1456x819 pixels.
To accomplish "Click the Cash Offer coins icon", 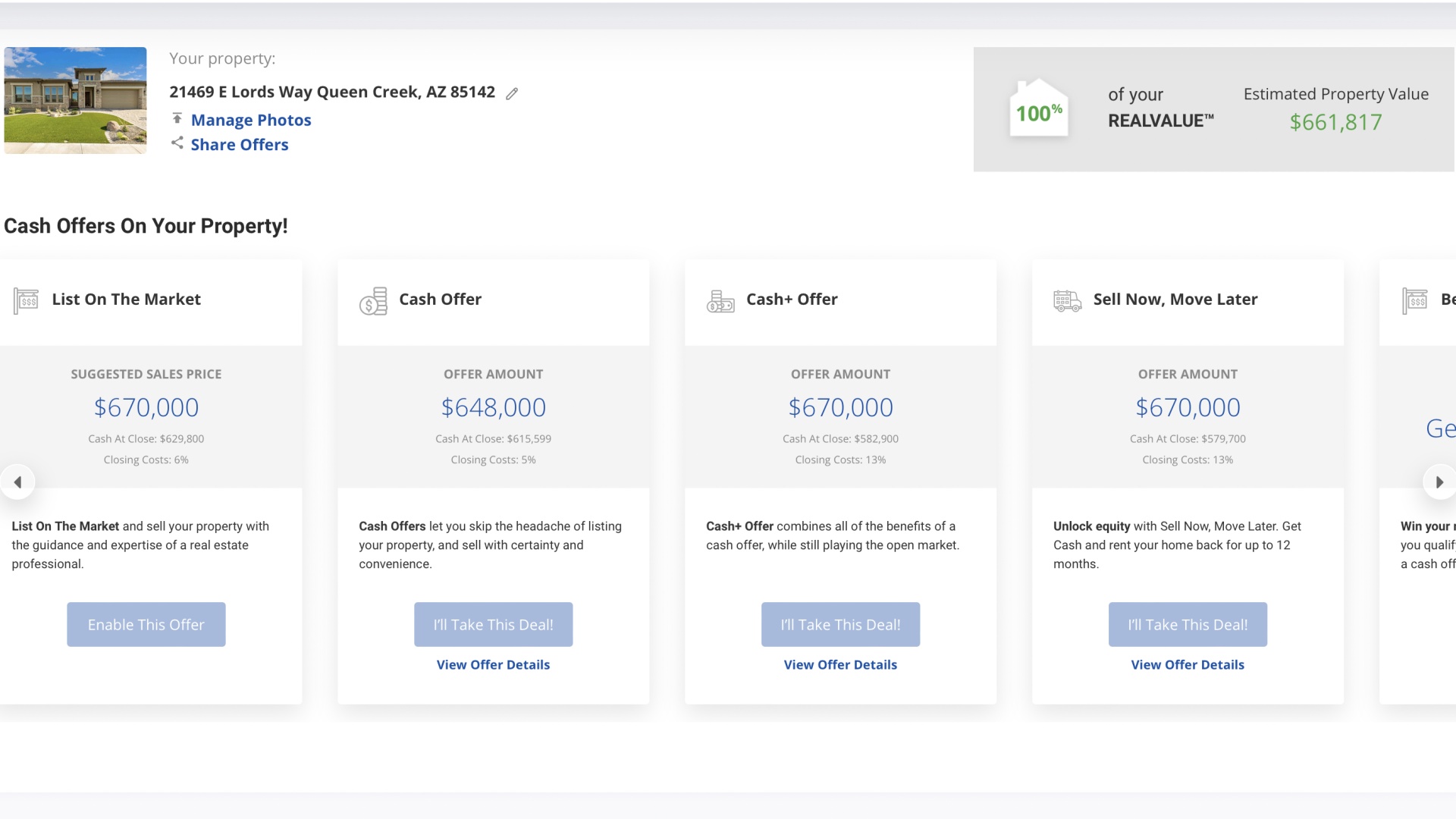I will click(x=373, y=301).
